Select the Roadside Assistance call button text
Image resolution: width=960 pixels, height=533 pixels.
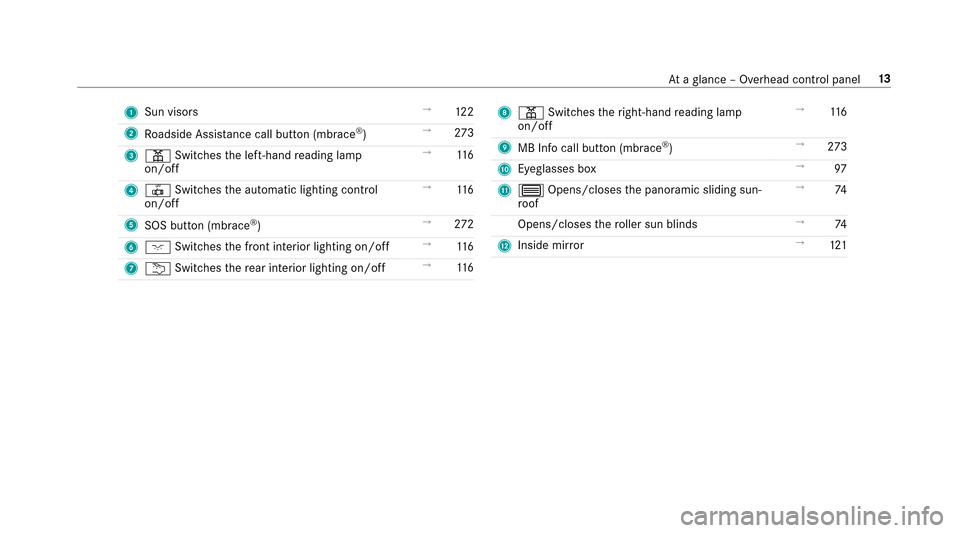coord(255,134)
